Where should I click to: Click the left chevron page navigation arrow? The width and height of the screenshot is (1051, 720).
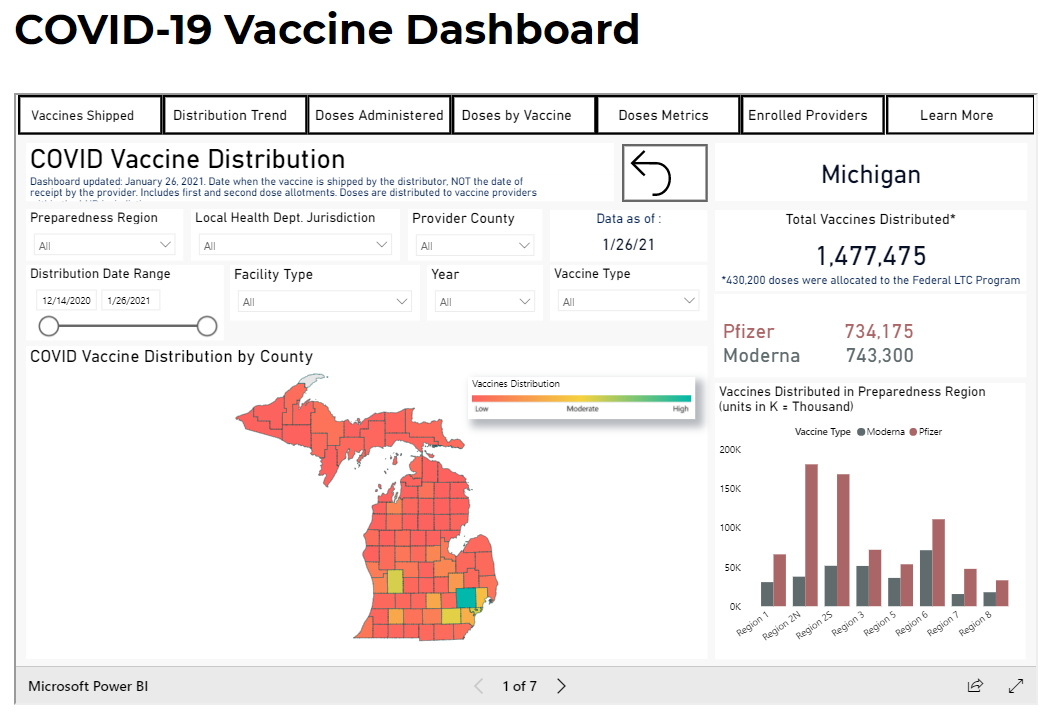478,686
